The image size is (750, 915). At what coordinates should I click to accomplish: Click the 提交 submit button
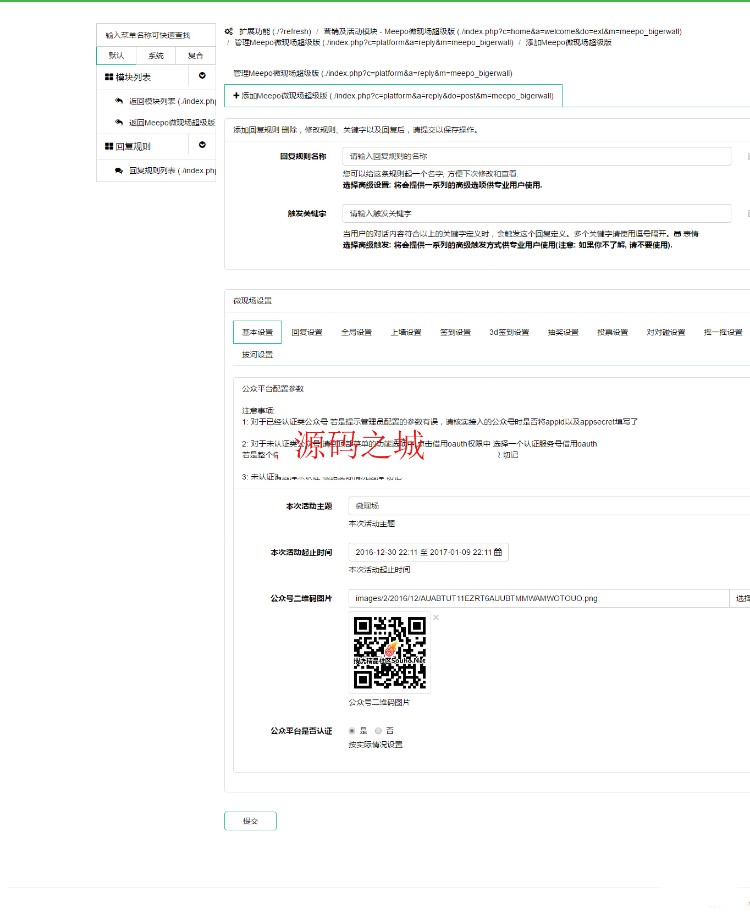coord(250,821)
